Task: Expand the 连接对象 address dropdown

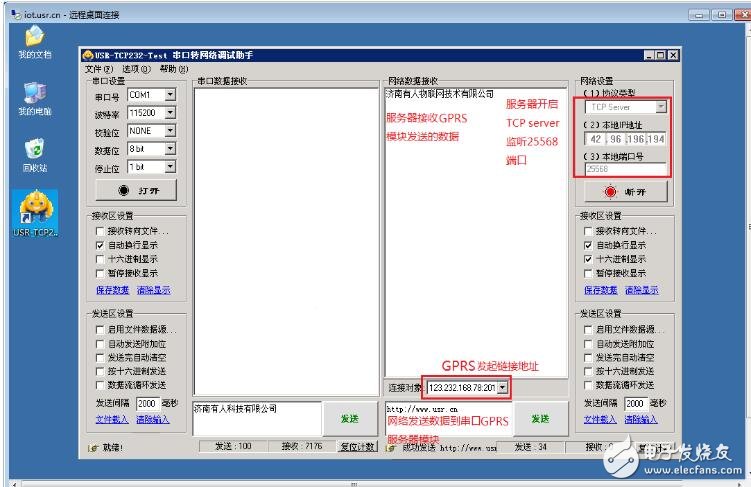Action: coord(502,387)
